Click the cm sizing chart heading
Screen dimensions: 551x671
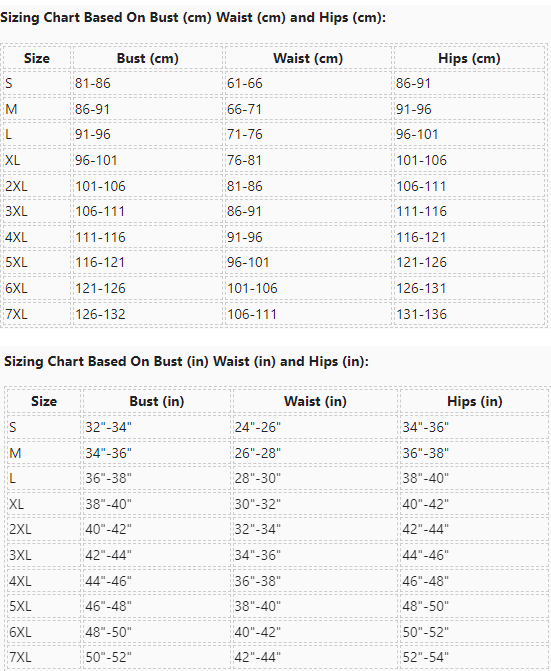pyautogui.click(x=193, y=18)
